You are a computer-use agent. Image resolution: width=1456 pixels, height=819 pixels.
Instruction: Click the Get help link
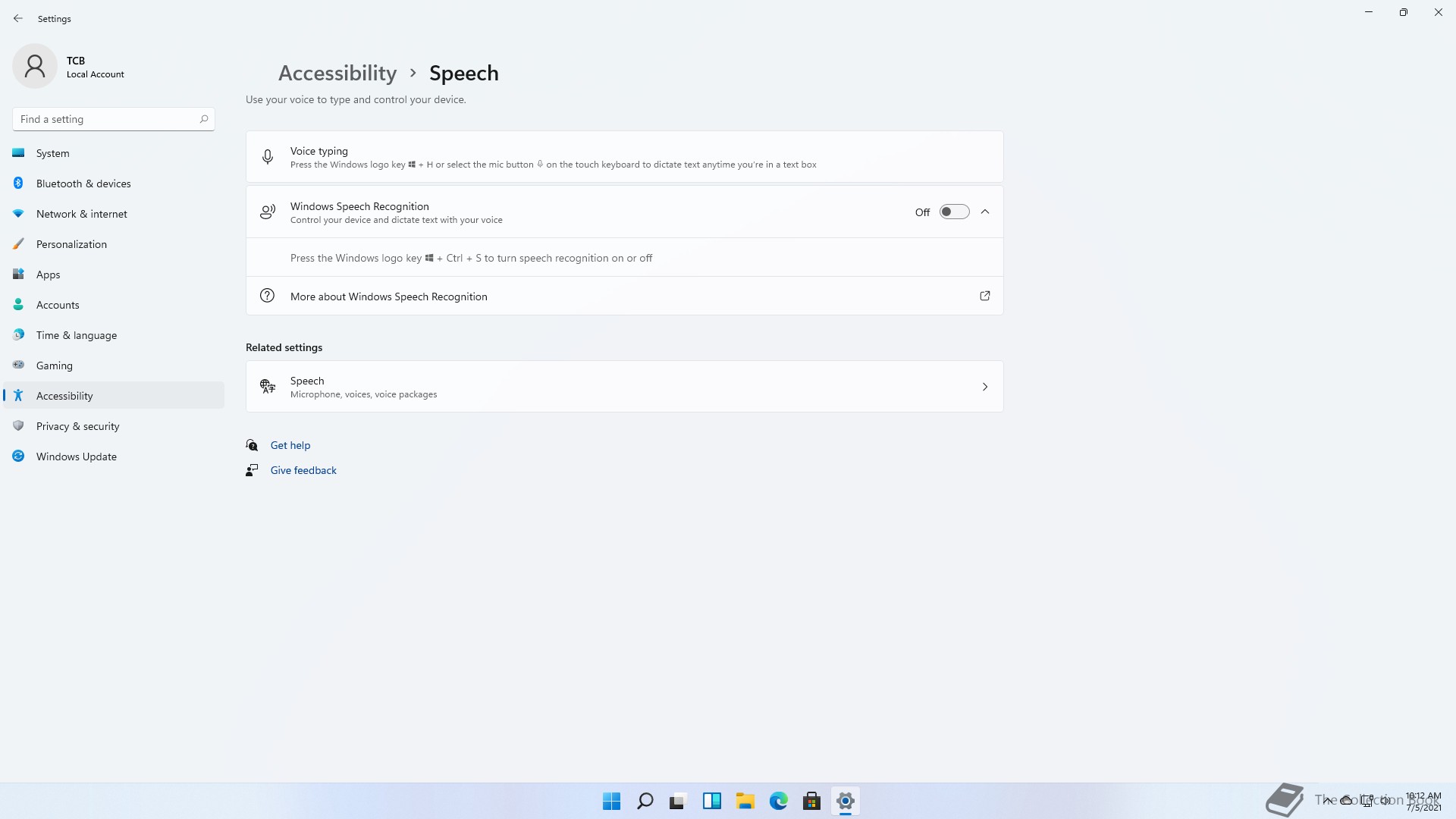click(290, 445)
